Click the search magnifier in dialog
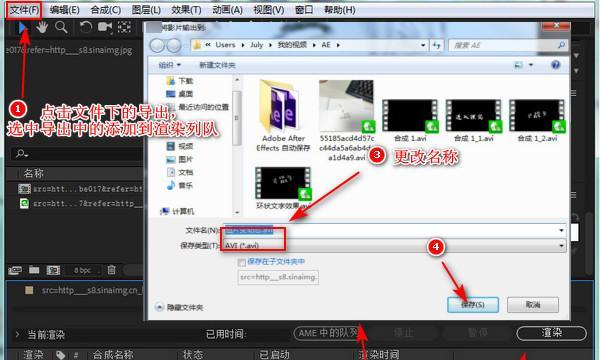The height and width of the screenshot is (360, 600). [561, 45]
